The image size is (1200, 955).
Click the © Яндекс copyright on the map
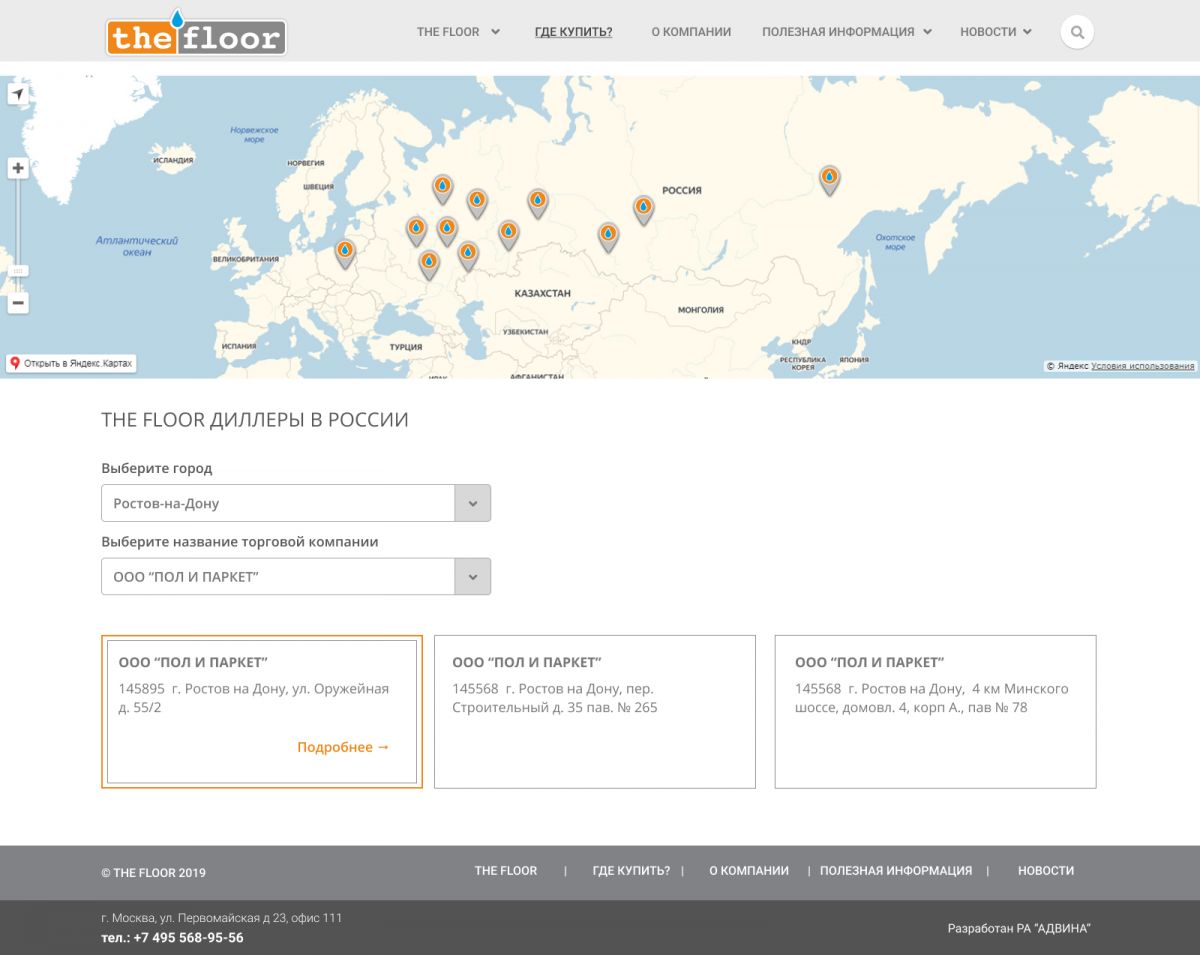coord(1067,366)
